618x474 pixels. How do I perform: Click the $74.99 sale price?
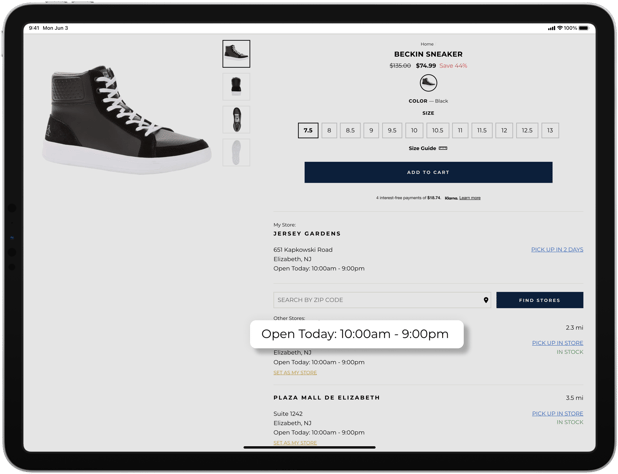pyautogui.click(x=426, y=65)
